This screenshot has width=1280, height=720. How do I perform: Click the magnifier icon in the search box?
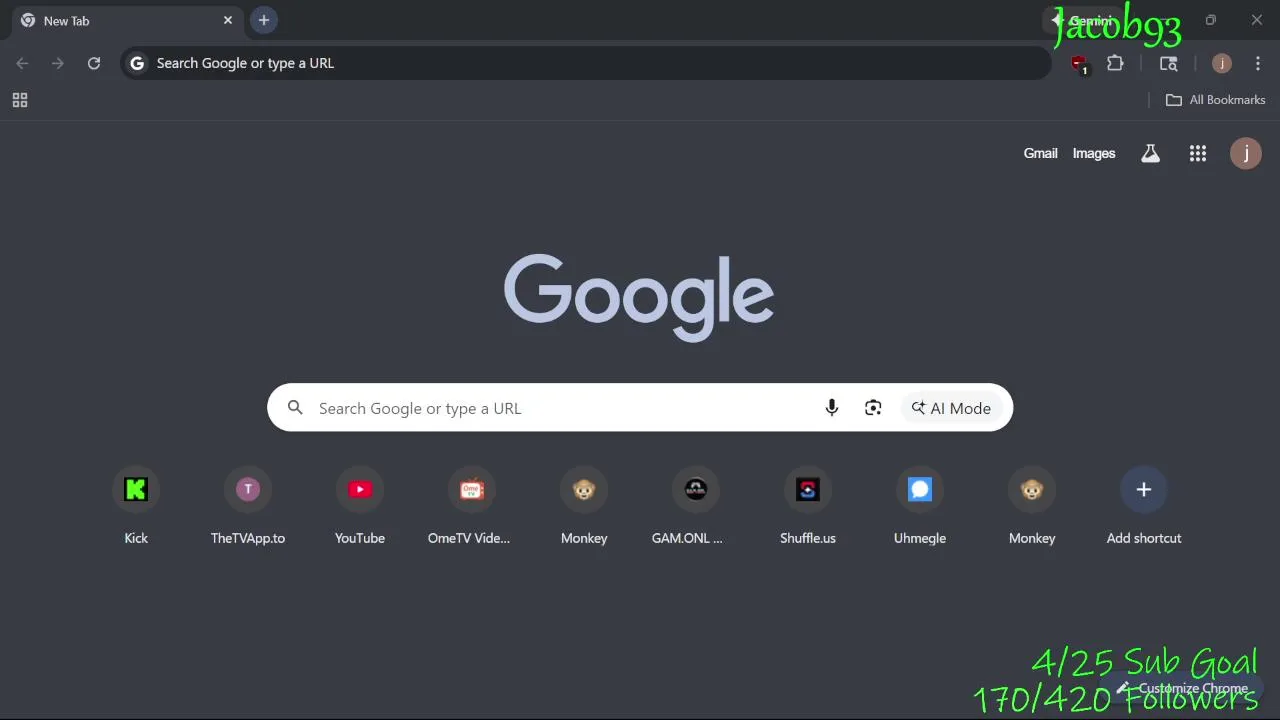tap(295, 408)
